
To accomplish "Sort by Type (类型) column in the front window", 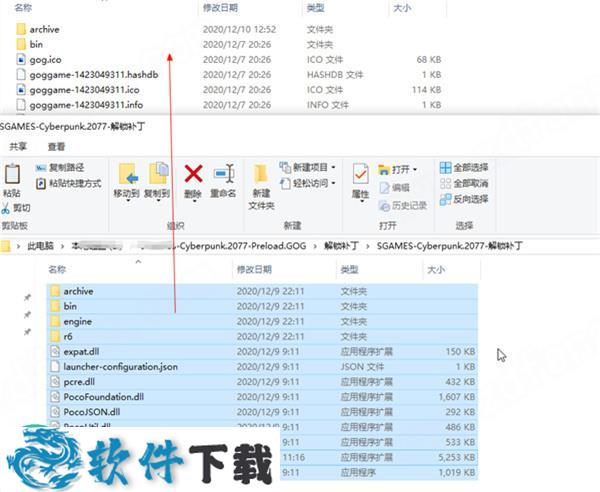I will (x=349, y=270).
